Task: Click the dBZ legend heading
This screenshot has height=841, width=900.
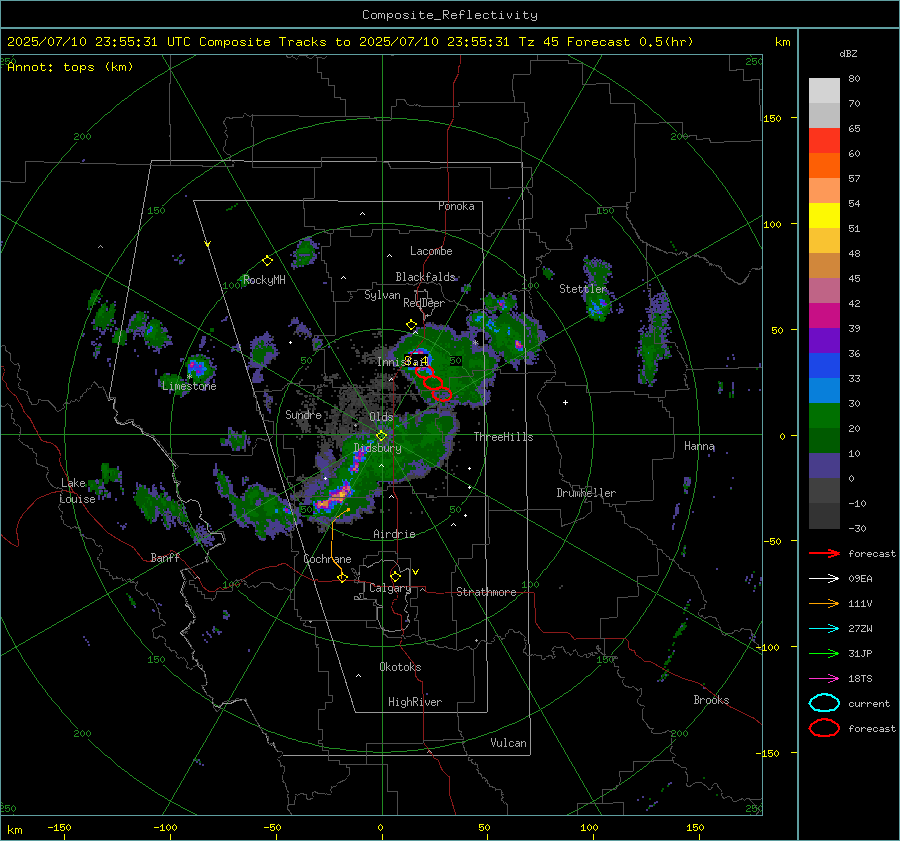Action: (x=848, y=54)
